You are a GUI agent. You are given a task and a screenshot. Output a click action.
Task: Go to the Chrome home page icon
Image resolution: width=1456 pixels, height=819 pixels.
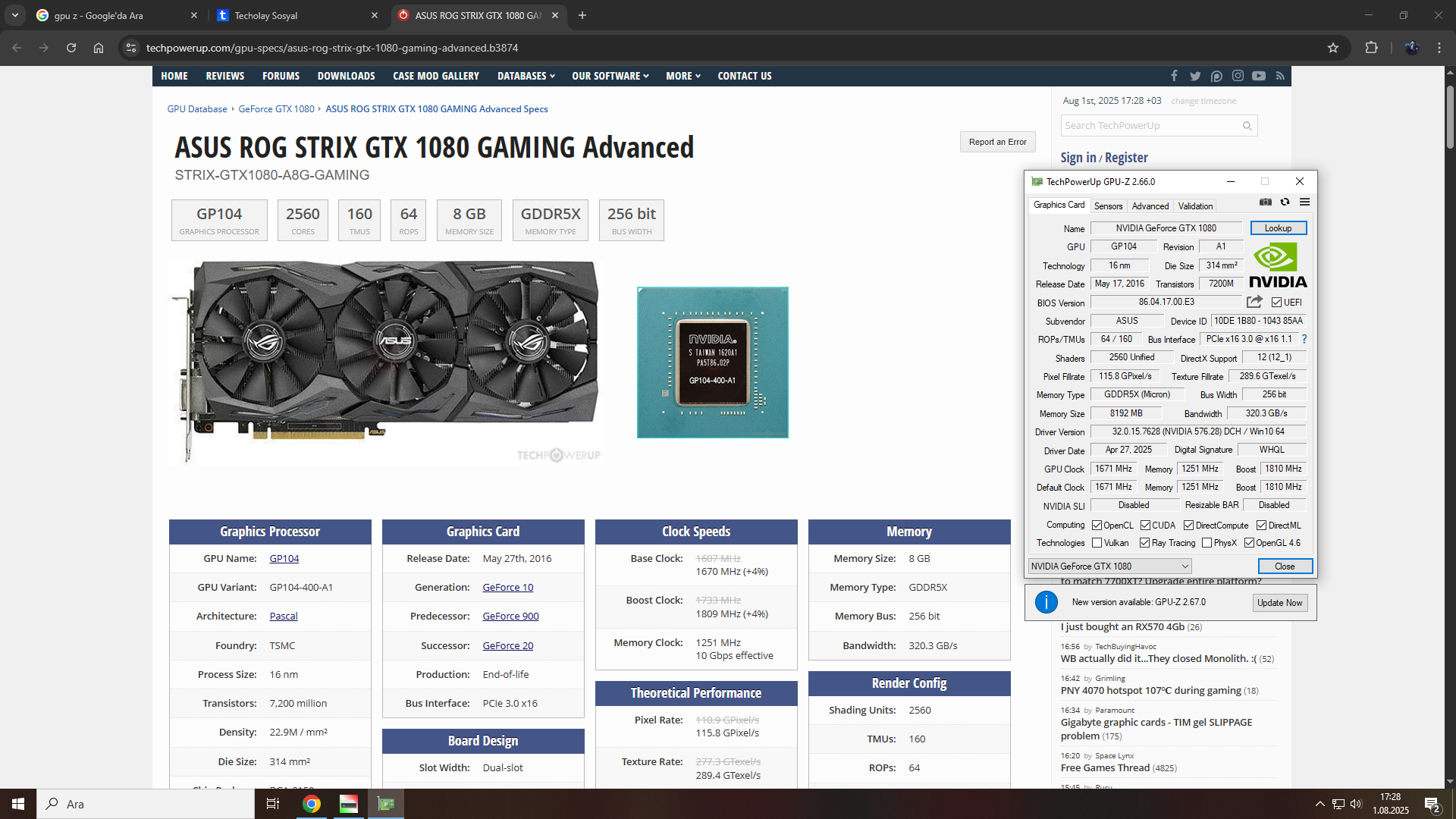click(99, 48)
